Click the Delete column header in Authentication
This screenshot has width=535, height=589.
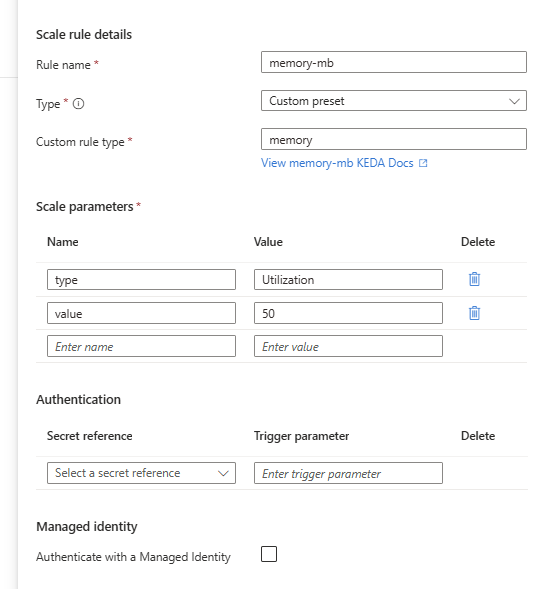[x=478, y=436]
